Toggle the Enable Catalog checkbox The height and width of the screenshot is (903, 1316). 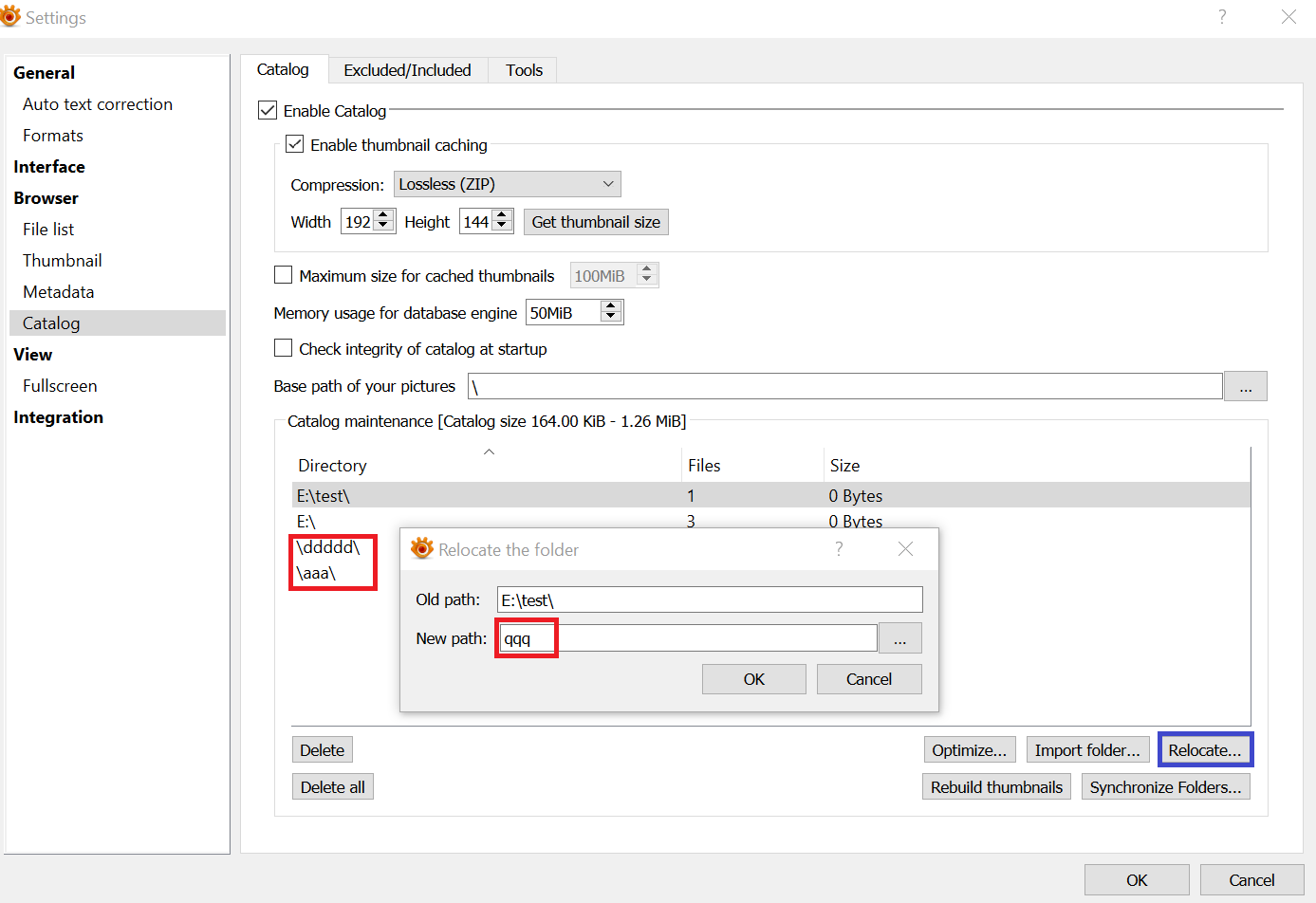[x=268, y=111]
